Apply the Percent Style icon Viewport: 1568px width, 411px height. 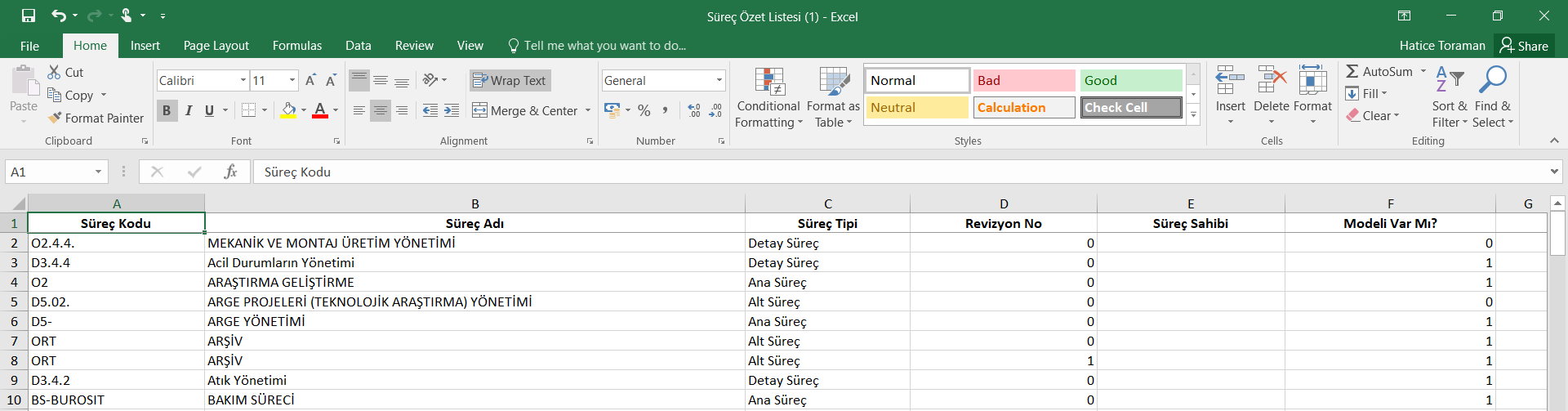pyautogui.click(x=644, y=110)
